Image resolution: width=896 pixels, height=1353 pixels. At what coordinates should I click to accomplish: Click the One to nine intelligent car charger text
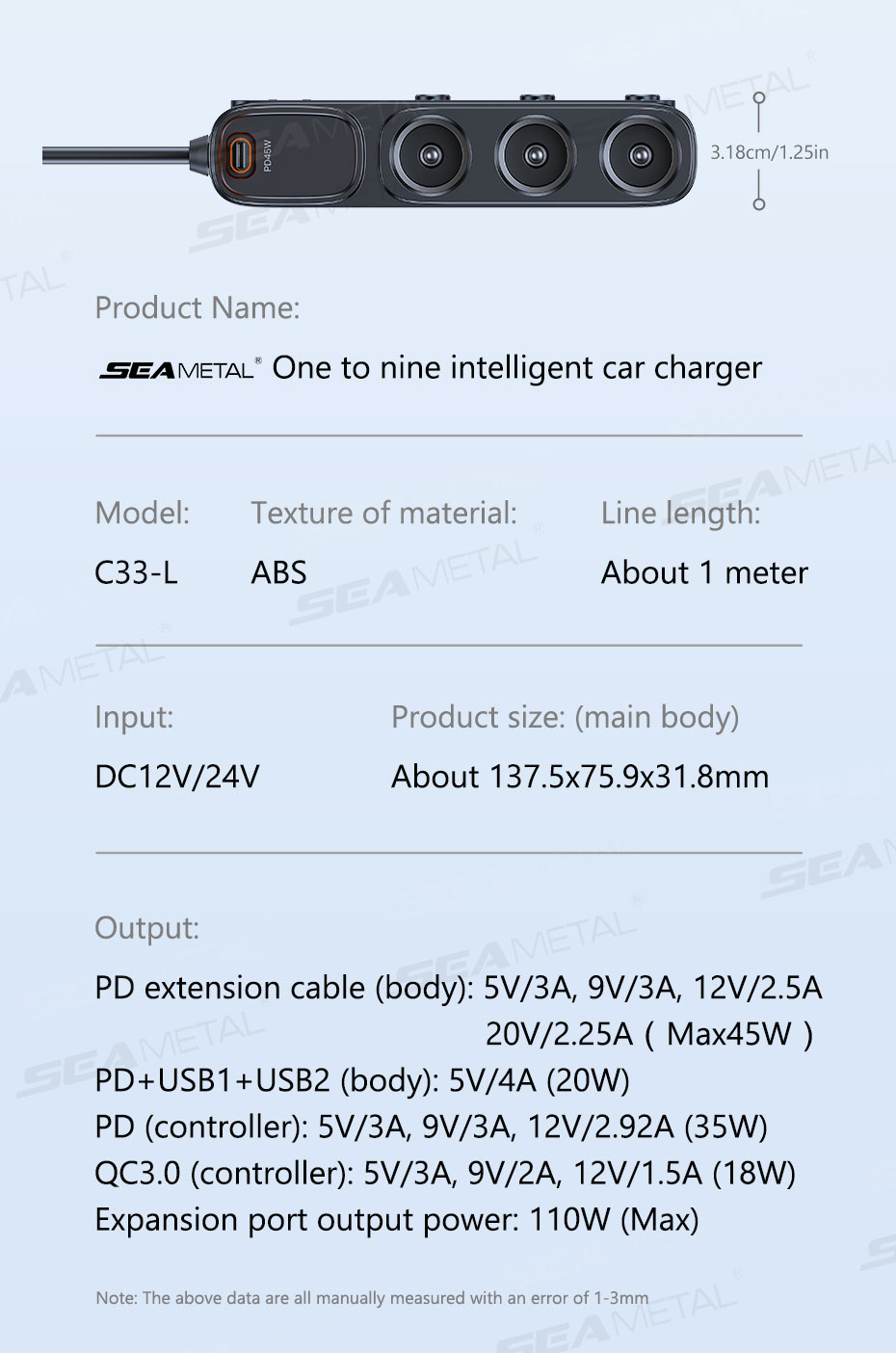[517, 368]
